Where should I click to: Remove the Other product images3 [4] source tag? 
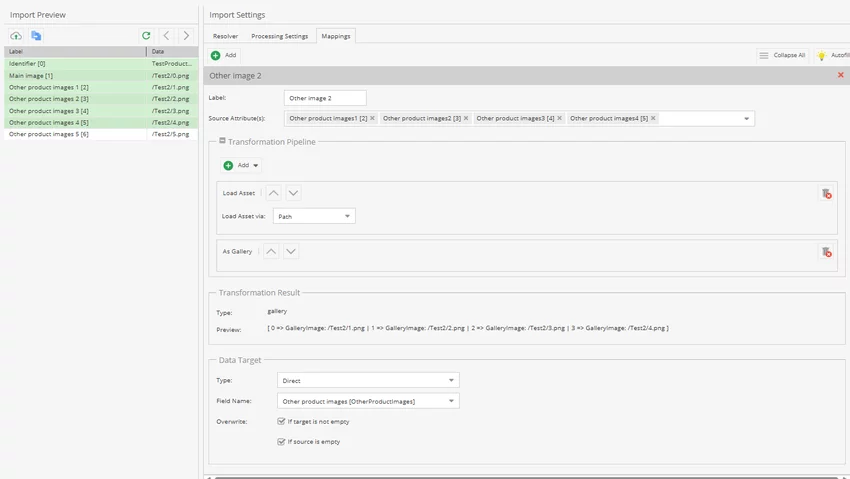559,118
